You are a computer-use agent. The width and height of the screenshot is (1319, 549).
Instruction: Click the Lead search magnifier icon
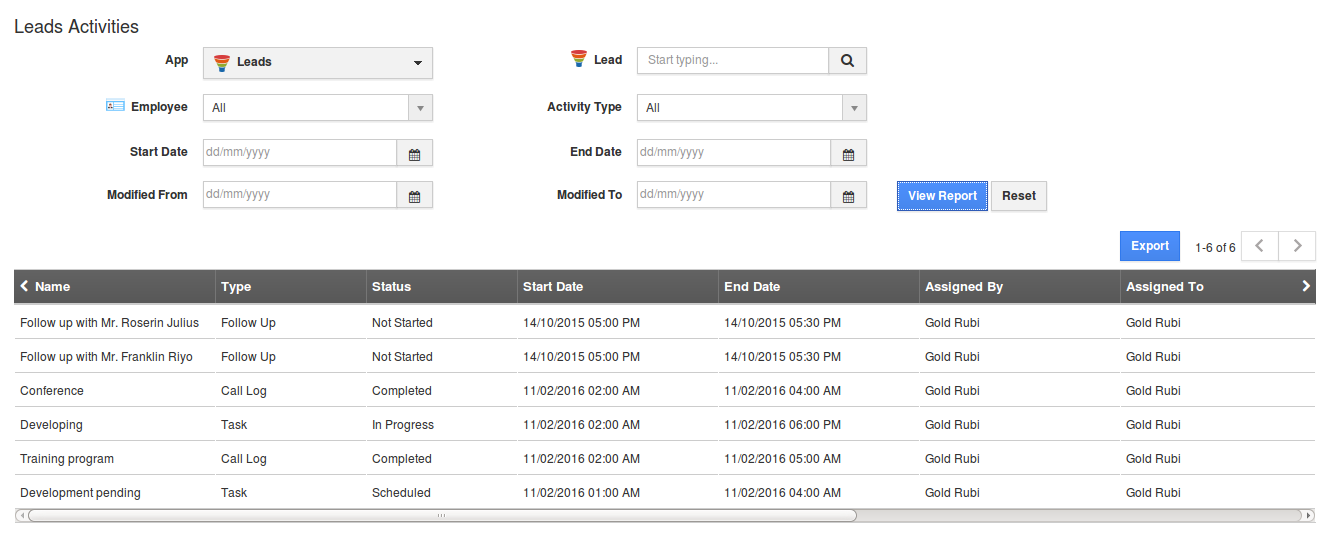click(847, 61)
